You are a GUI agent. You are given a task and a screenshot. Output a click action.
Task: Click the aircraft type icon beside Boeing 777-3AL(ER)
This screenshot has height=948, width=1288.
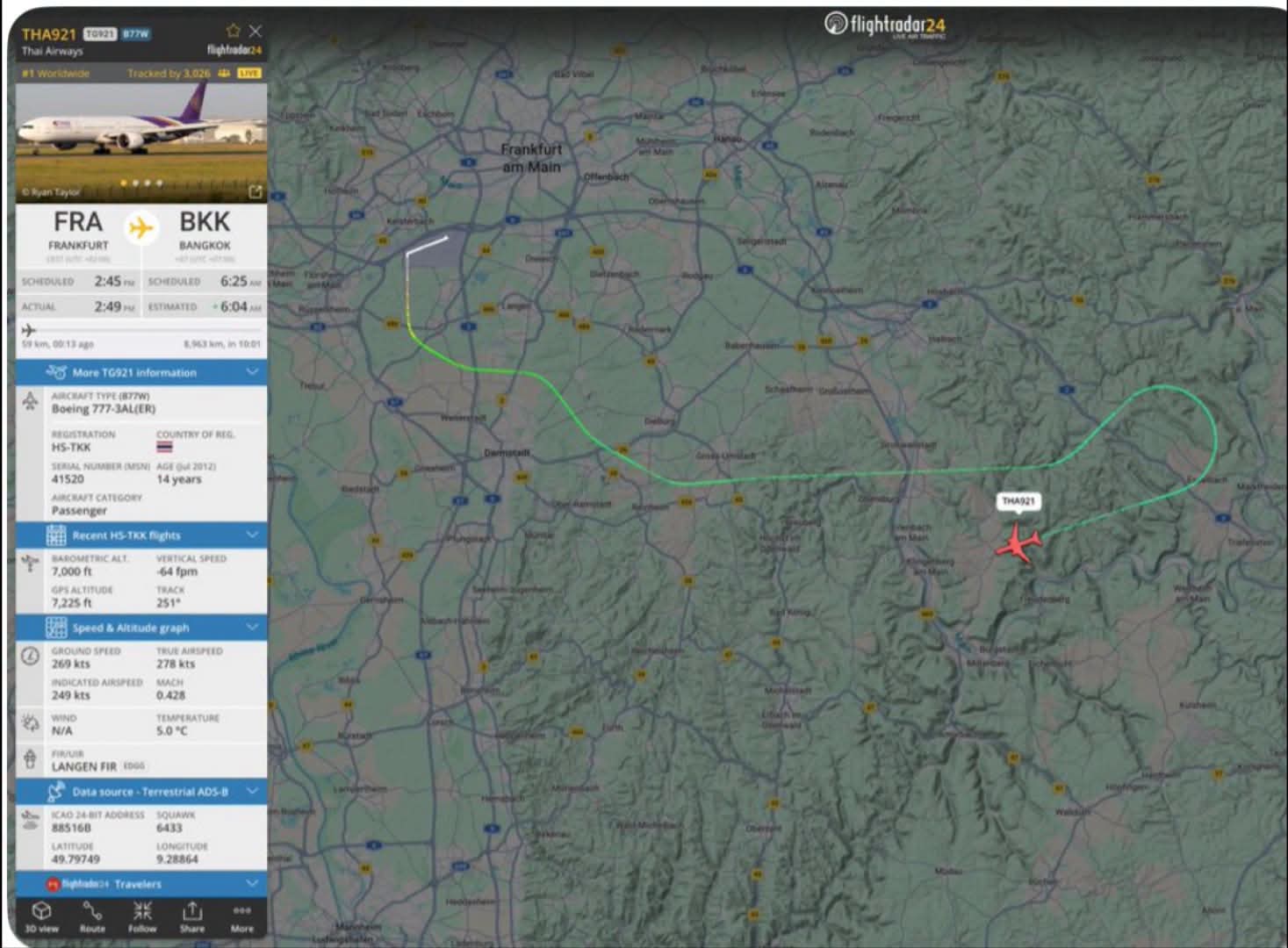tap(30, 402)
